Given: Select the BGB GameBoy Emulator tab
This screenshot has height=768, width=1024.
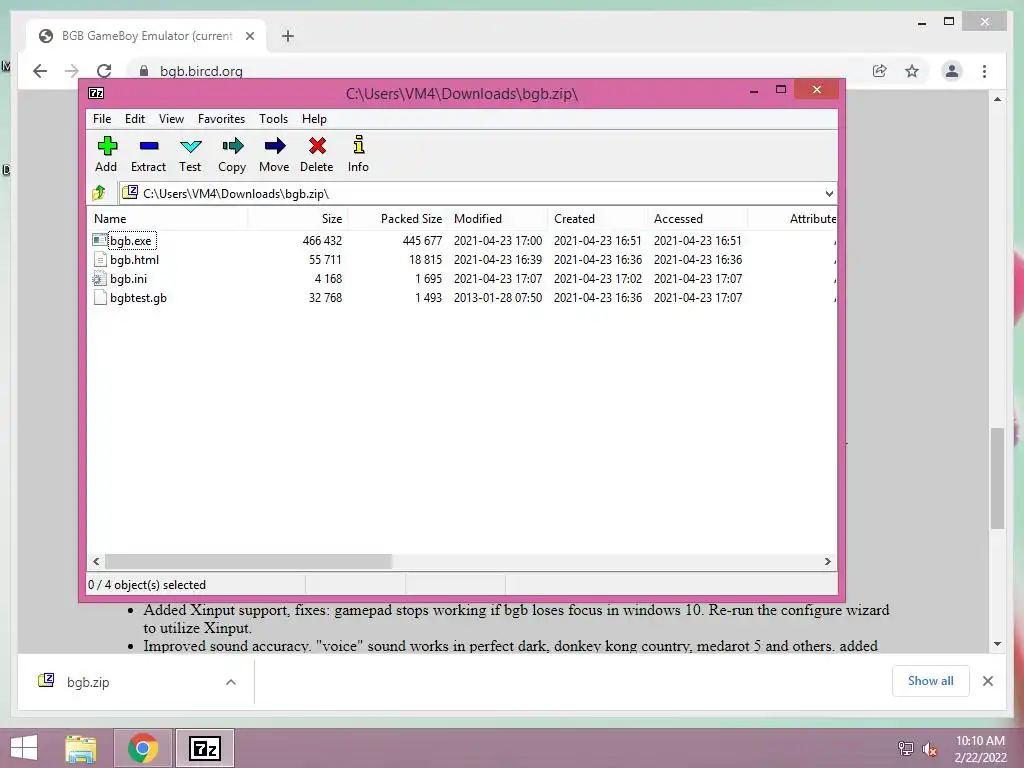Looking at the screenshot, I should [146, 36].
